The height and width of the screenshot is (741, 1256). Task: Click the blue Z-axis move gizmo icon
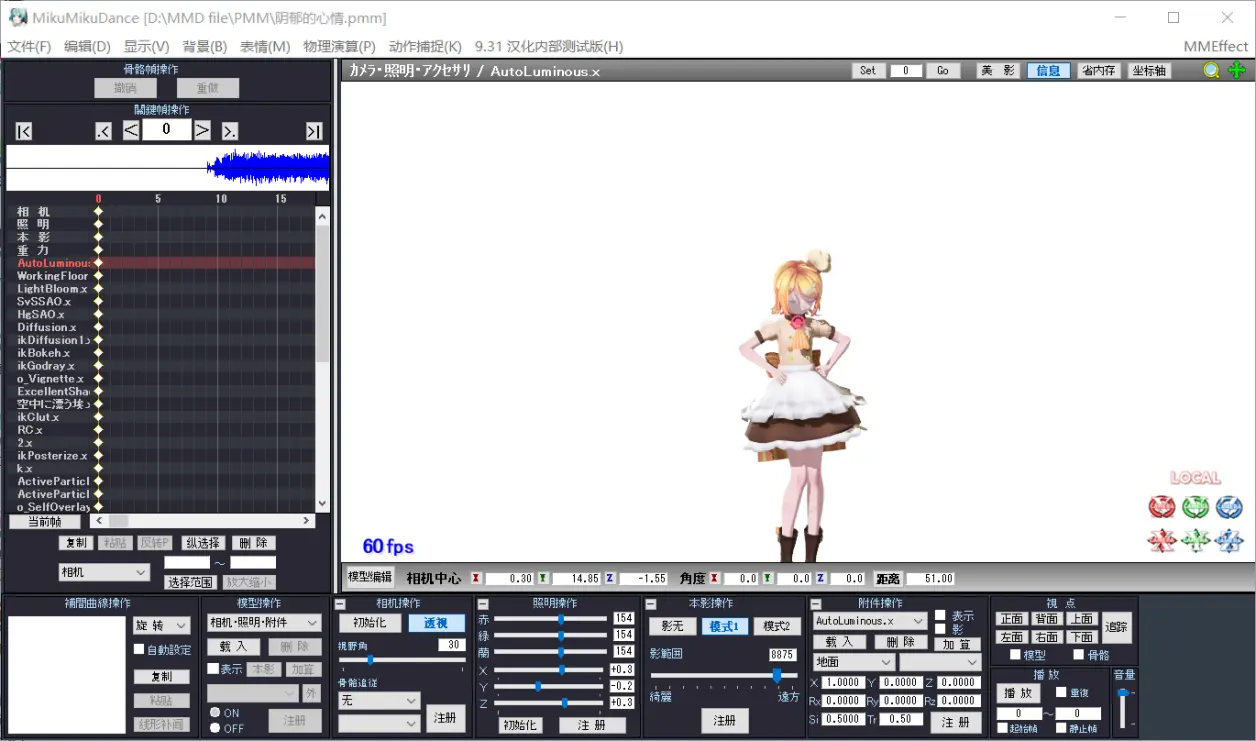tap(1229, 541)
